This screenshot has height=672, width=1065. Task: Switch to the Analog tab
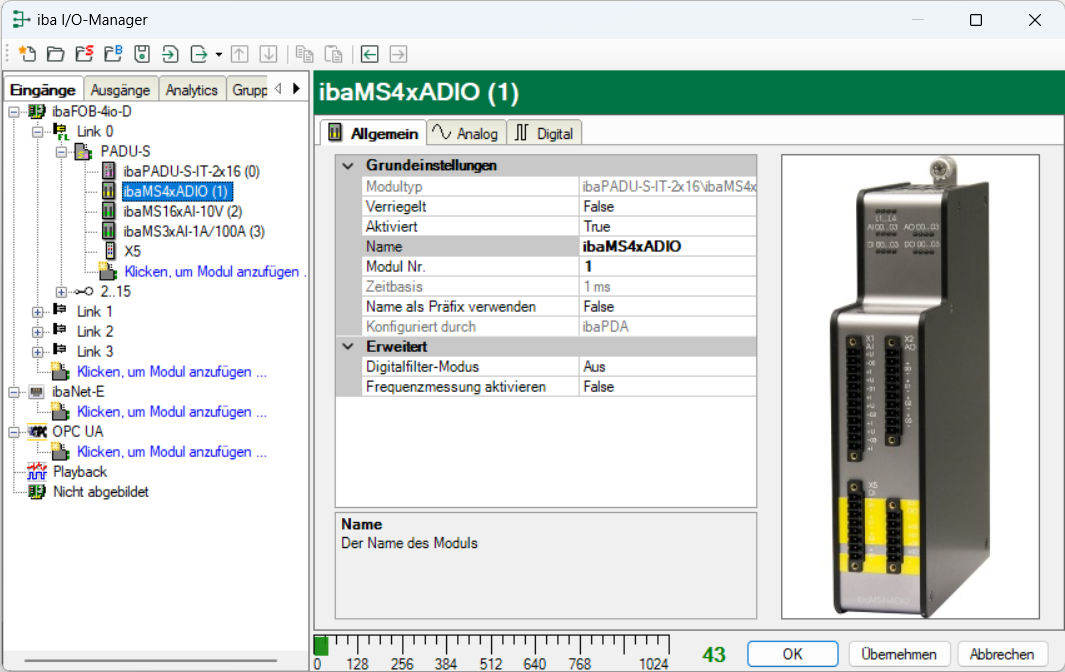(465, 133)
